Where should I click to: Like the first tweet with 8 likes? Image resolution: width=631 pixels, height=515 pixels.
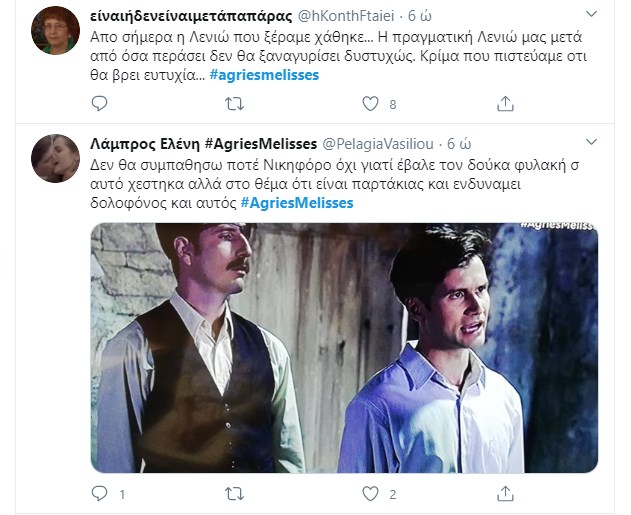(x=371, y=103)
